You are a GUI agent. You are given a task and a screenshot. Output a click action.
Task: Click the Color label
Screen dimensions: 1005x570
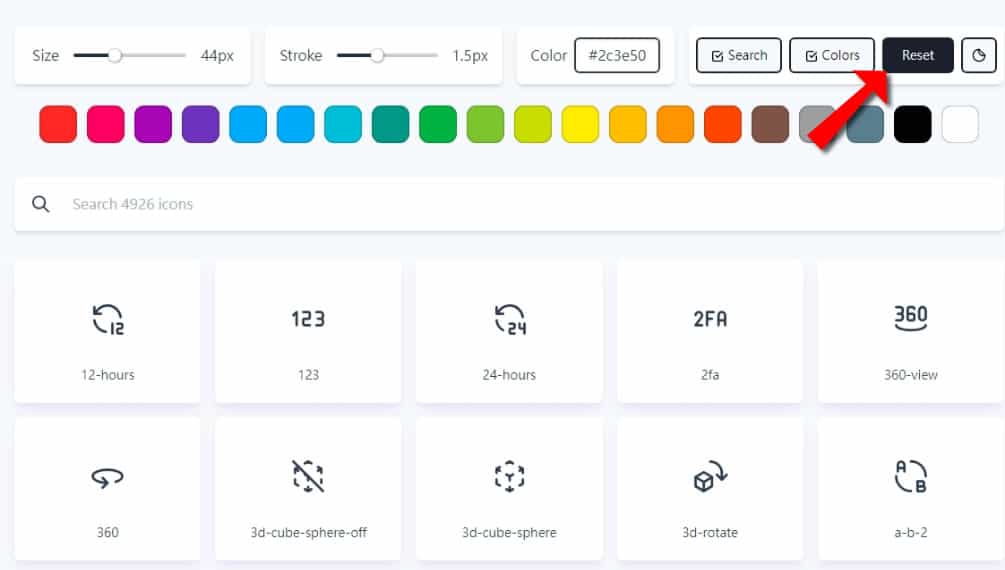click(x=549, y=56)
